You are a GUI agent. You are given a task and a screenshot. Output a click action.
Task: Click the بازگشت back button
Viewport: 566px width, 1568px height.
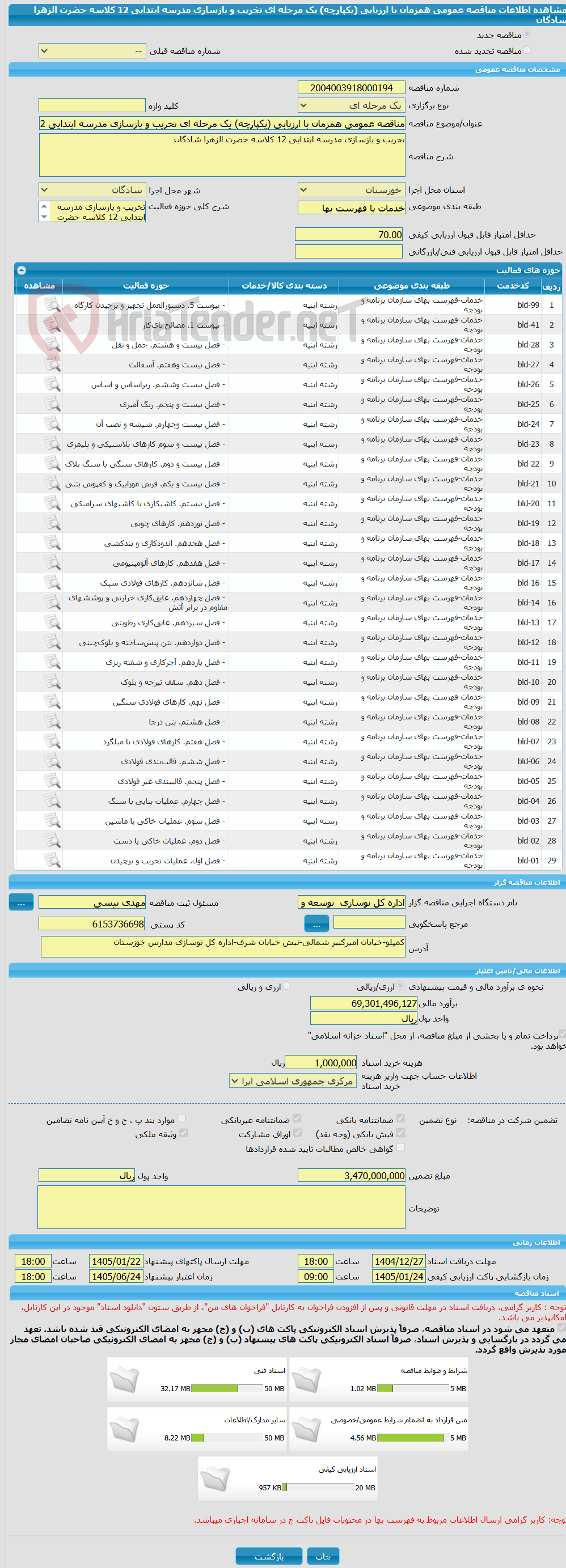pyautogui.click(x=269, y=1556)
